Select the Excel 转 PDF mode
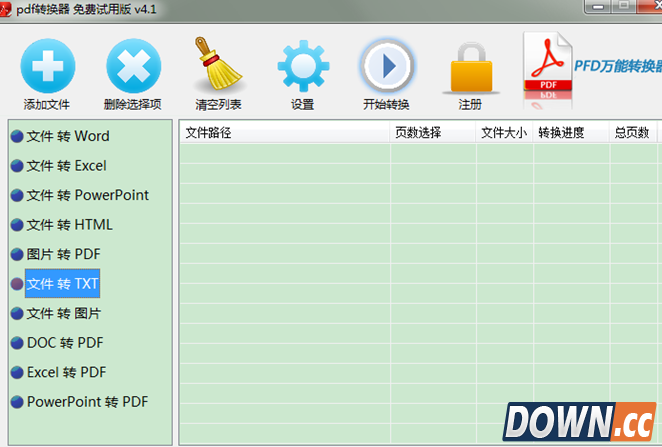 click(x=67, y=372)
